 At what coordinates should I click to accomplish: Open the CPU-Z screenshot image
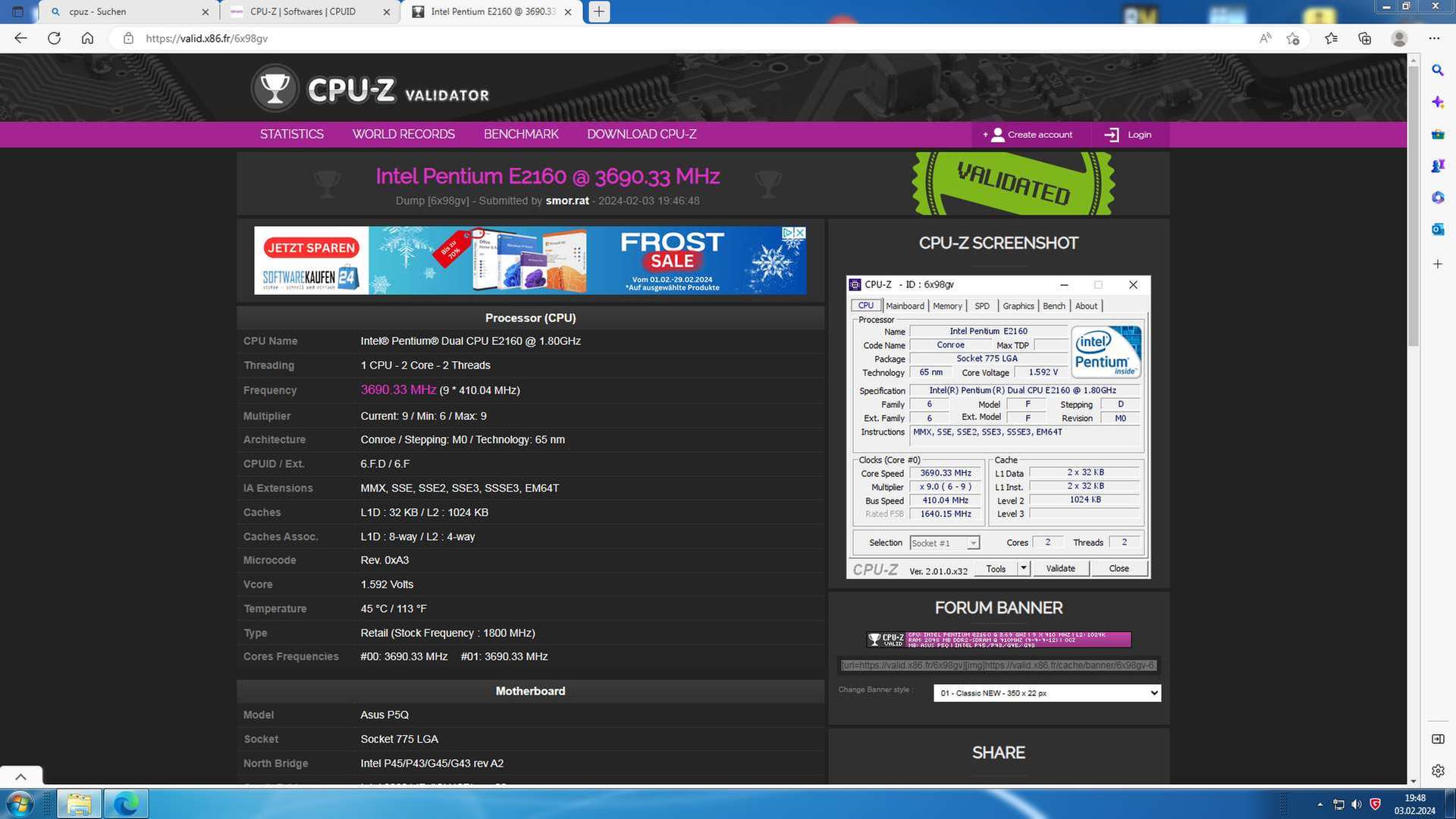click(998, 427)
